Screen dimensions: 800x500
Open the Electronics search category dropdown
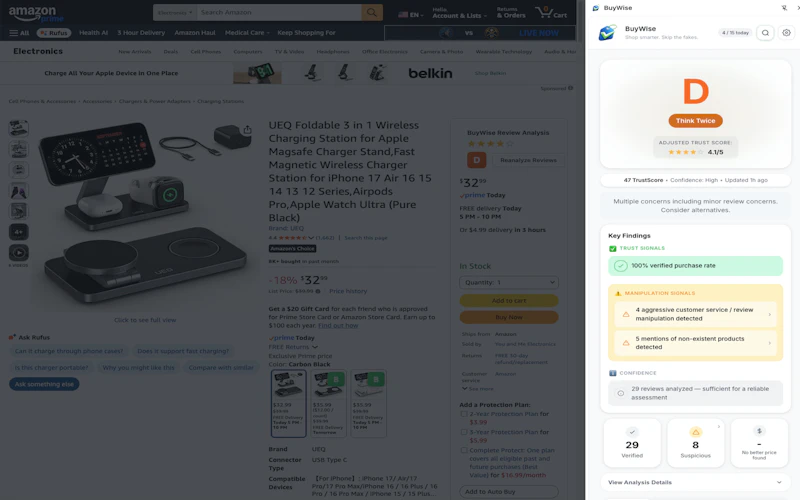tap(175, 12)
